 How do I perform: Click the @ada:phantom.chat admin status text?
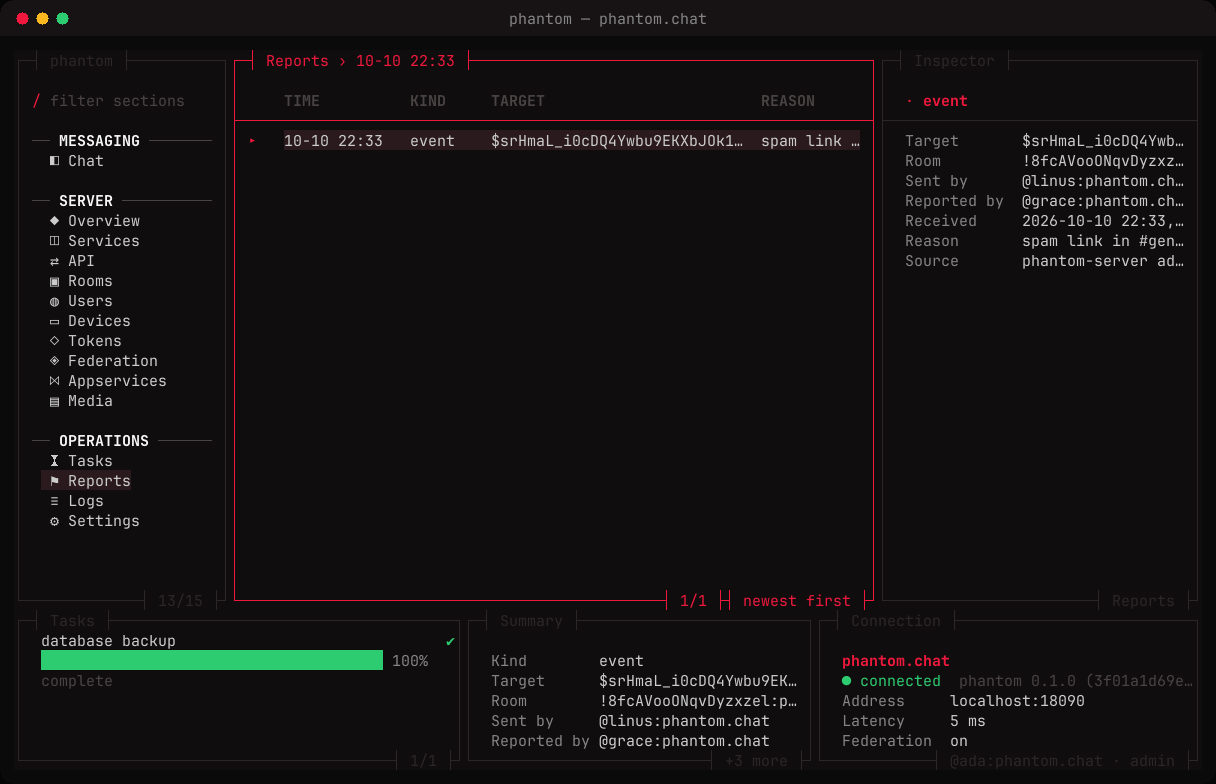click(1062, 761)
